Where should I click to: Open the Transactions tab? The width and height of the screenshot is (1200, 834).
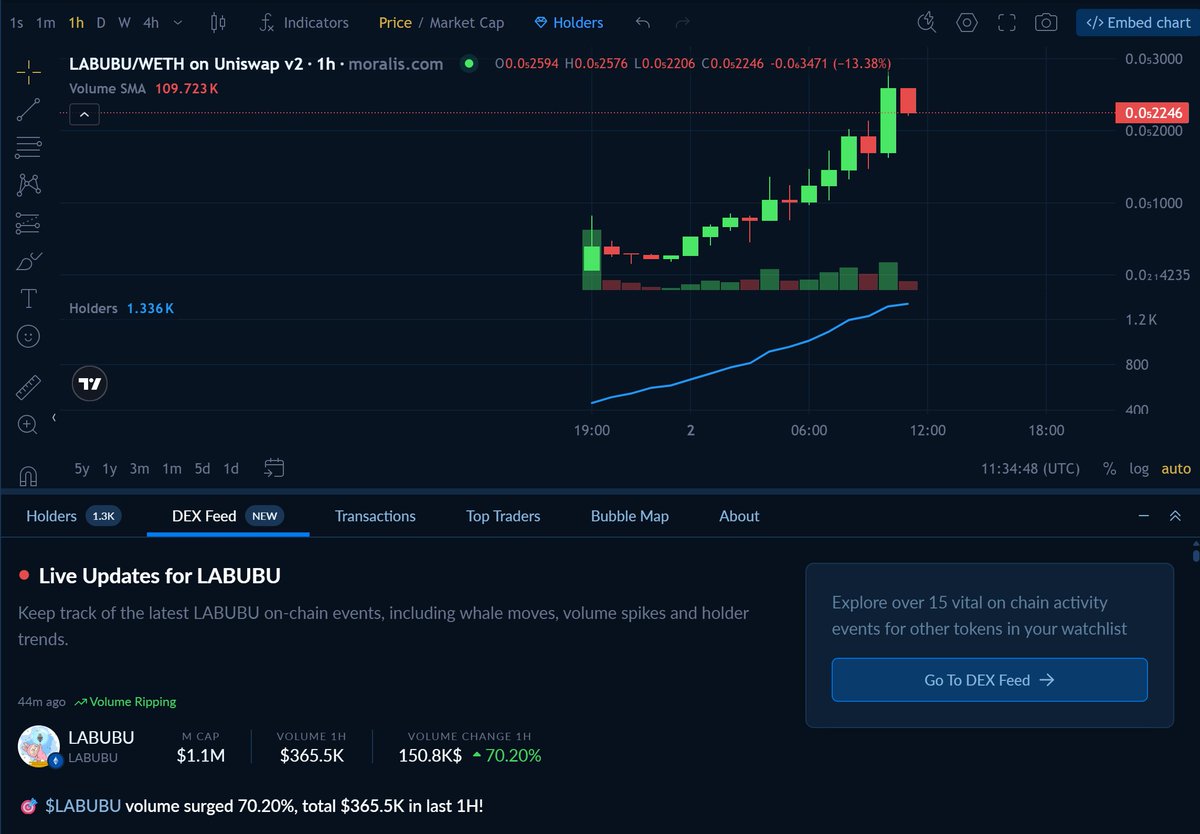click(375, 516)
